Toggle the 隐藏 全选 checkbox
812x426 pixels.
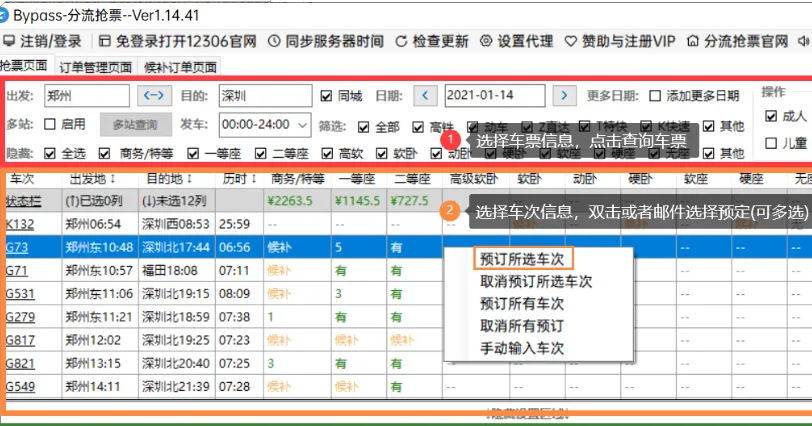pos(50,153)
